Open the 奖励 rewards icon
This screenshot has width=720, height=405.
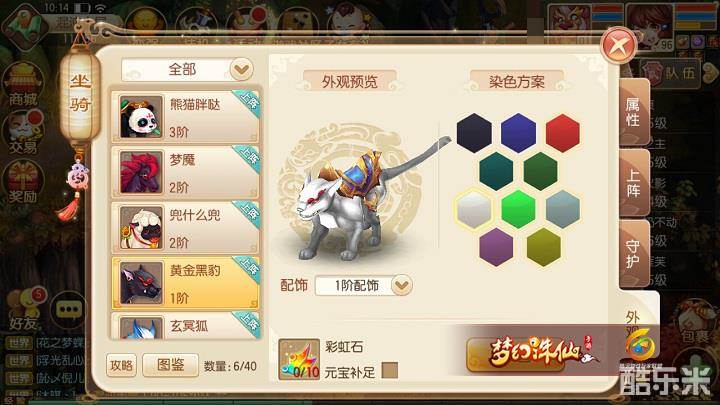pos(23,183)
